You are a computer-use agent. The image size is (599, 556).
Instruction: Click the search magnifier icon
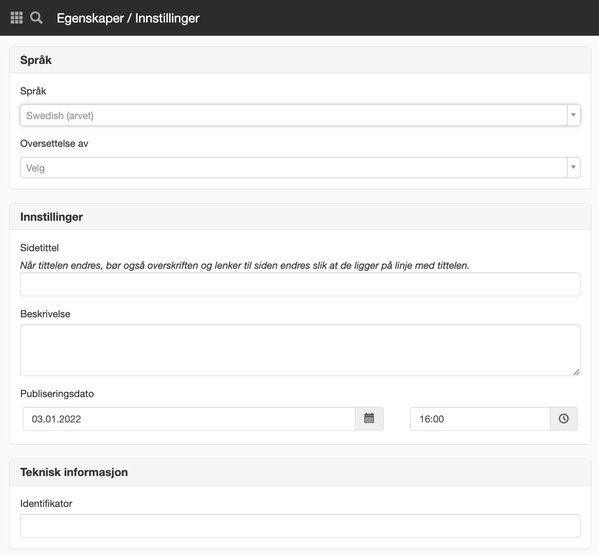(36, 18)
